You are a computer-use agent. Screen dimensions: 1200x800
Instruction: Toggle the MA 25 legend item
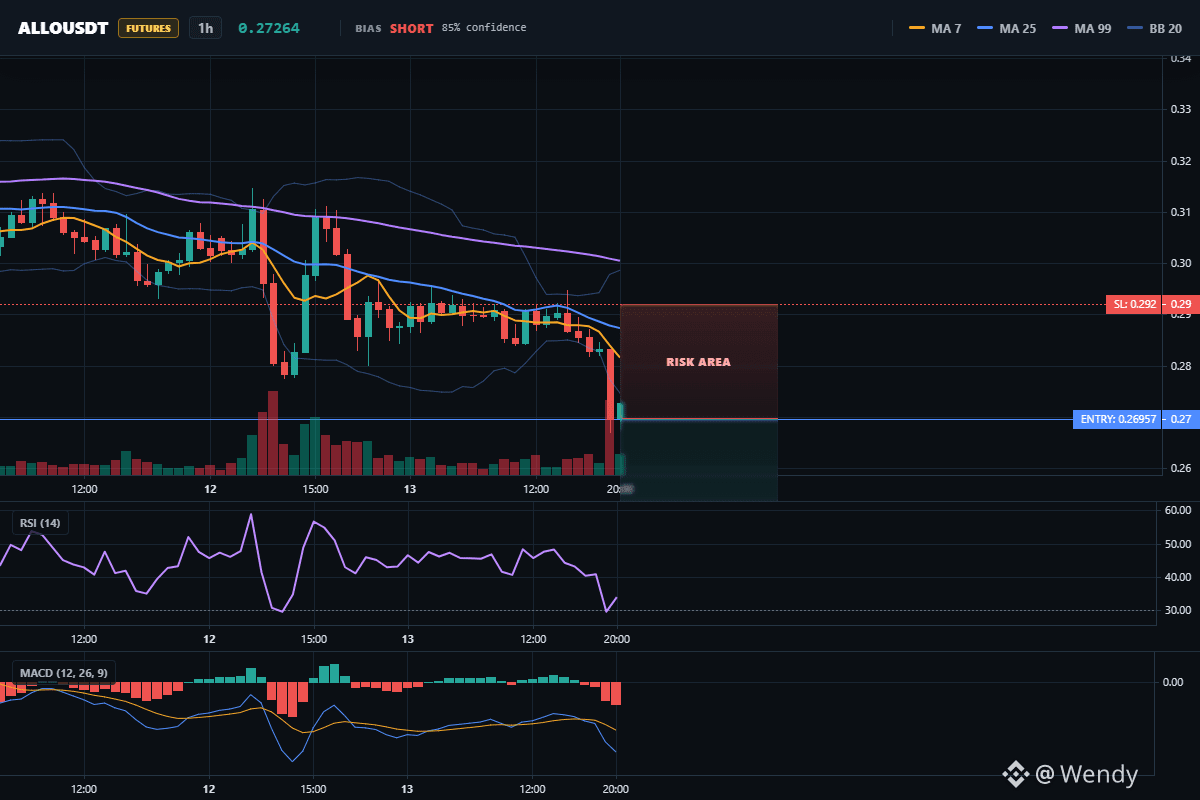1006,28
